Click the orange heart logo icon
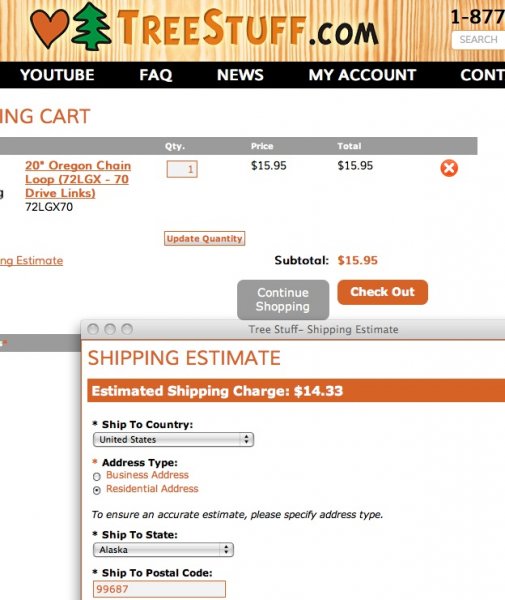505x600 pixels. point(49,28)
